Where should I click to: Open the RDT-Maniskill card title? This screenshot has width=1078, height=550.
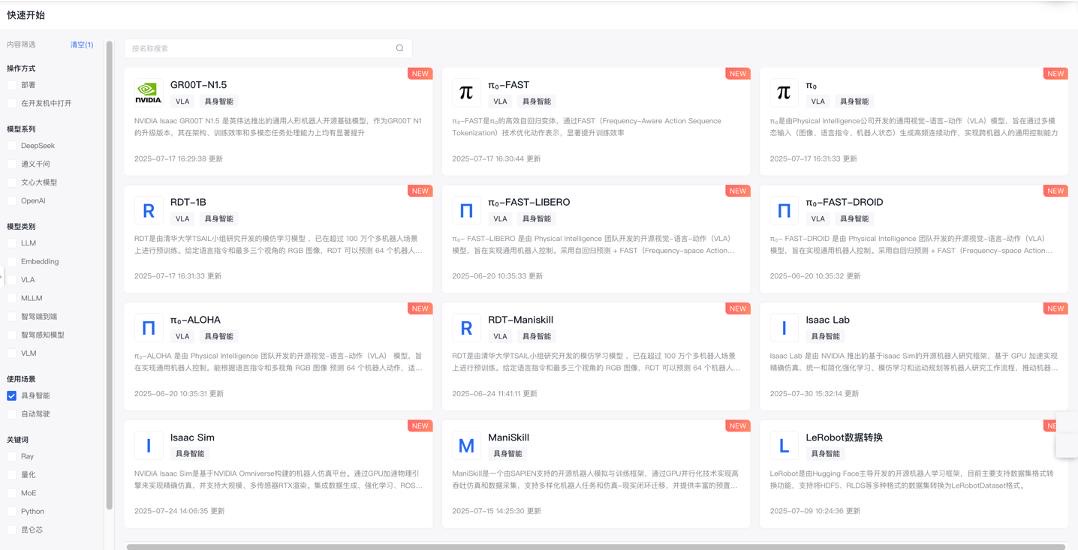(520, 320)
